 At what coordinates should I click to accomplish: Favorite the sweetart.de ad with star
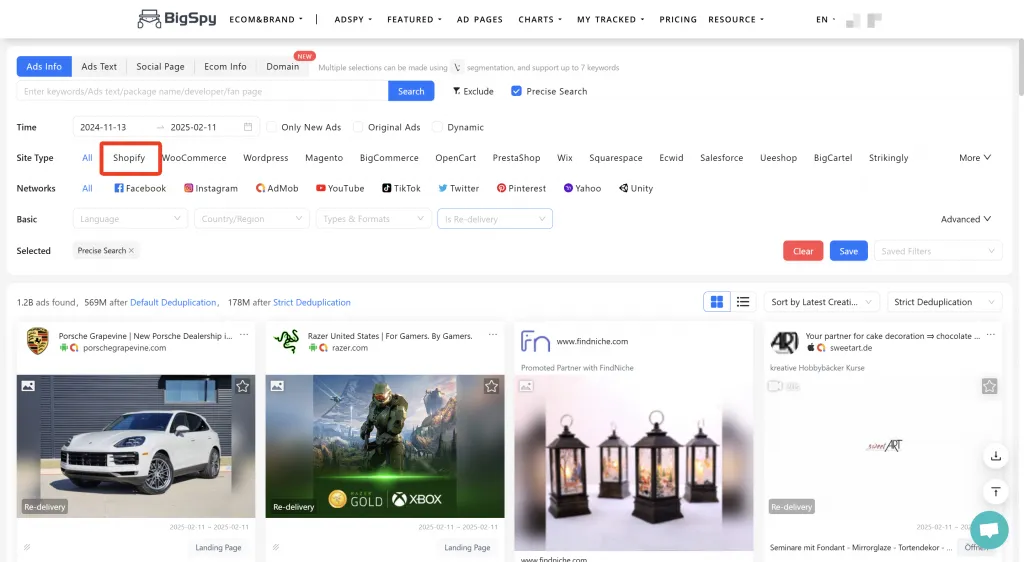[x=989, y=386]
